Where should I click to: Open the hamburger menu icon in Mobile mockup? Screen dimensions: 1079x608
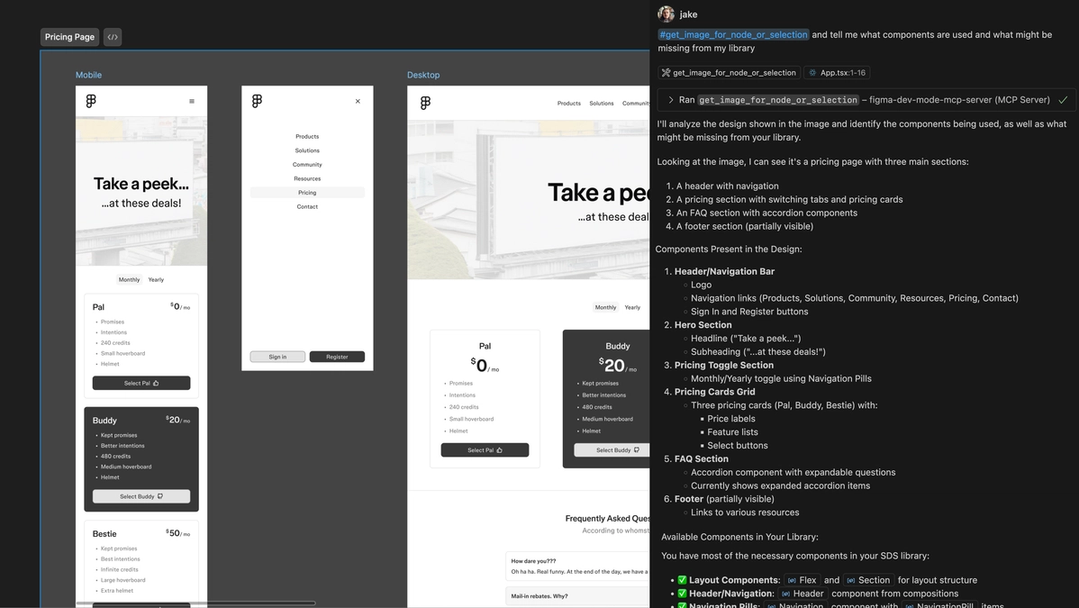click(191, 99)
